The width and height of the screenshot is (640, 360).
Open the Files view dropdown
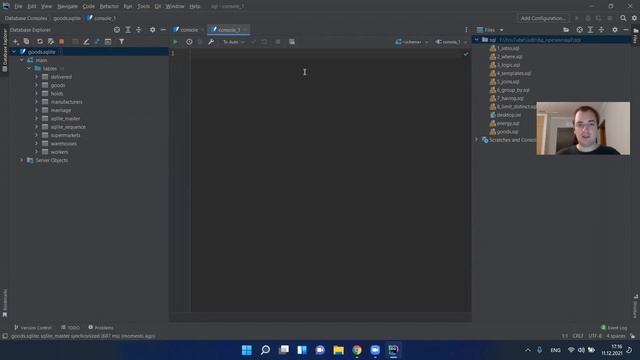click(491, 30)
